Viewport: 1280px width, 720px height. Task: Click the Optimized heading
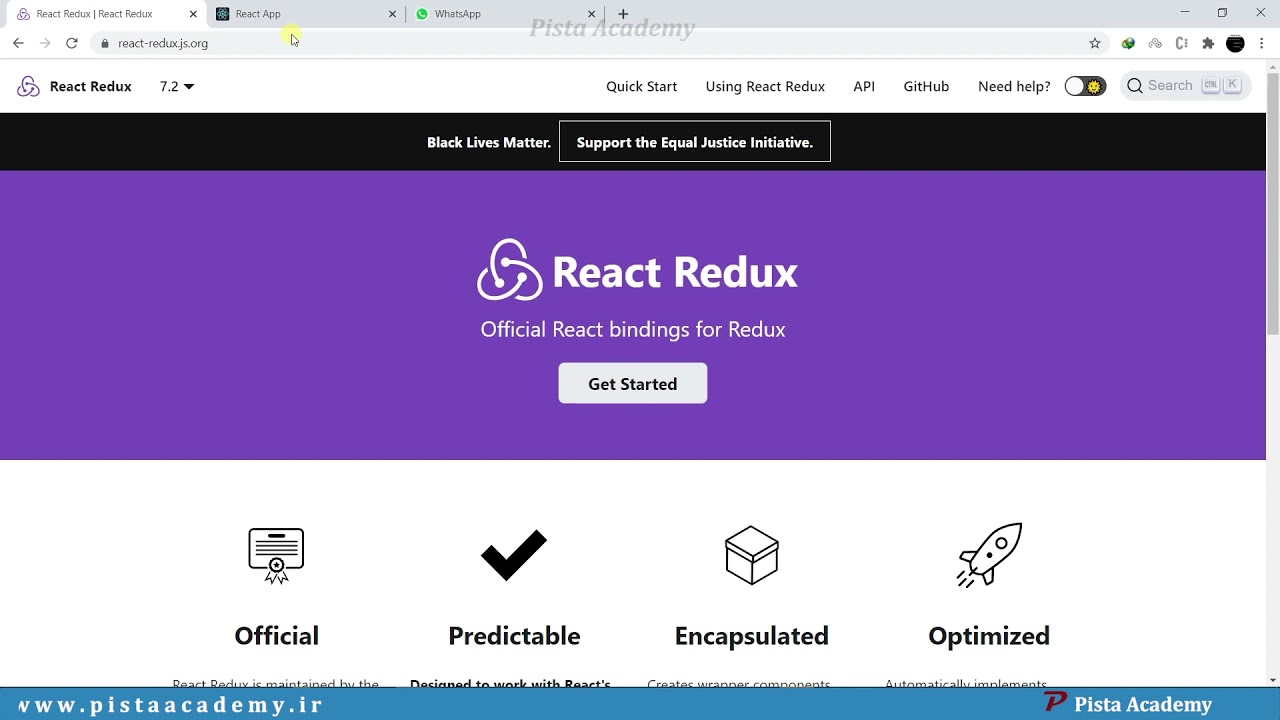(x=989, y=636)
